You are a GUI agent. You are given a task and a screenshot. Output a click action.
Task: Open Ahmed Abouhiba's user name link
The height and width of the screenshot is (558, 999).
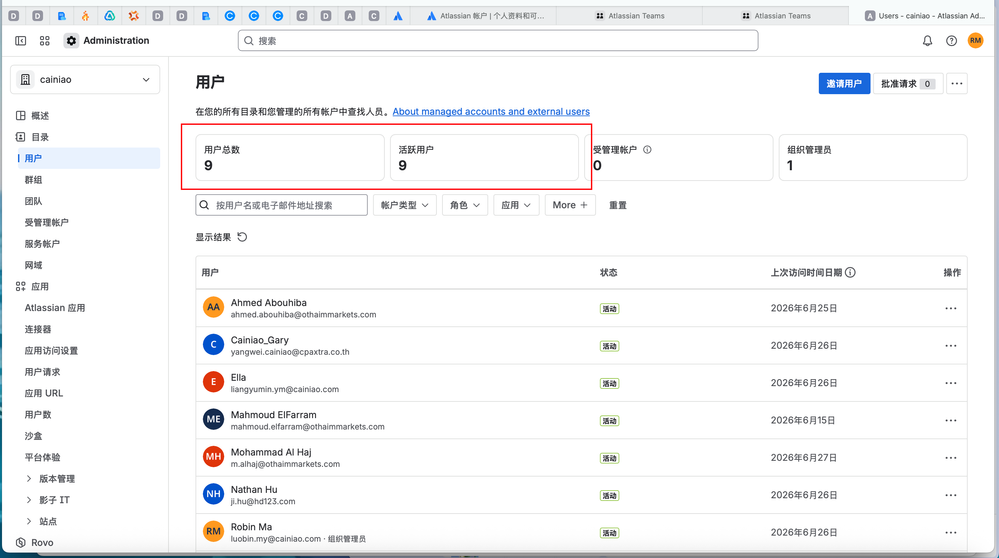click(x=268, y=303)
